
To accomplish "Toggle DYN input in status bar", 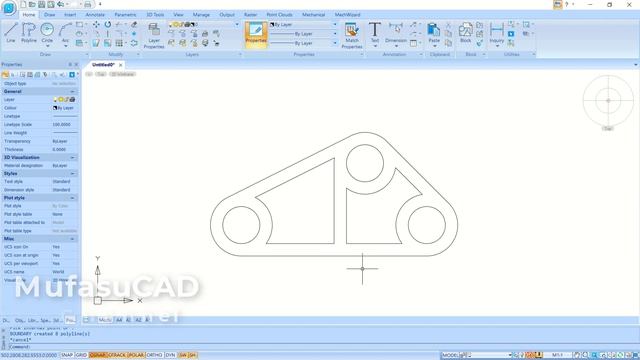I will (x=170, y=355).
